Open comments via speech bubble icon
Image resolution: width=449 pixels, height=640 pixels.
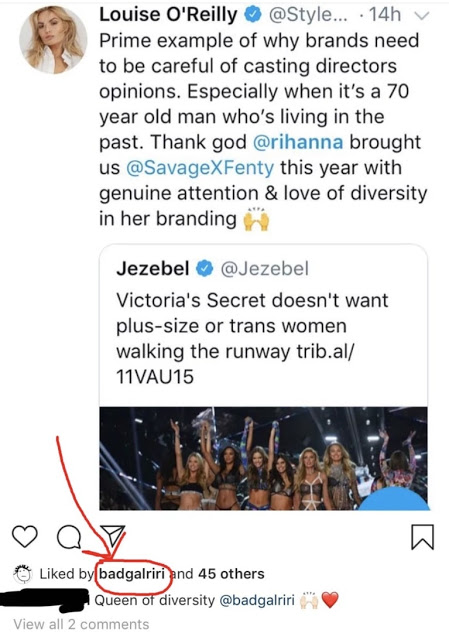69,536
